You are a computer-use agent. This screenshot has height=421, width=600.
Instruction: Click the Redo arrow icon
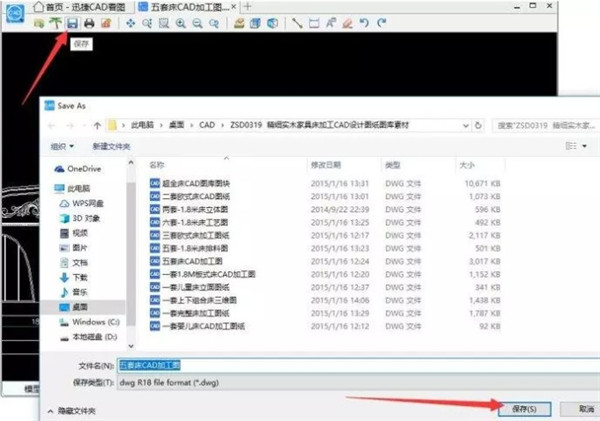(x=381, y=22)
